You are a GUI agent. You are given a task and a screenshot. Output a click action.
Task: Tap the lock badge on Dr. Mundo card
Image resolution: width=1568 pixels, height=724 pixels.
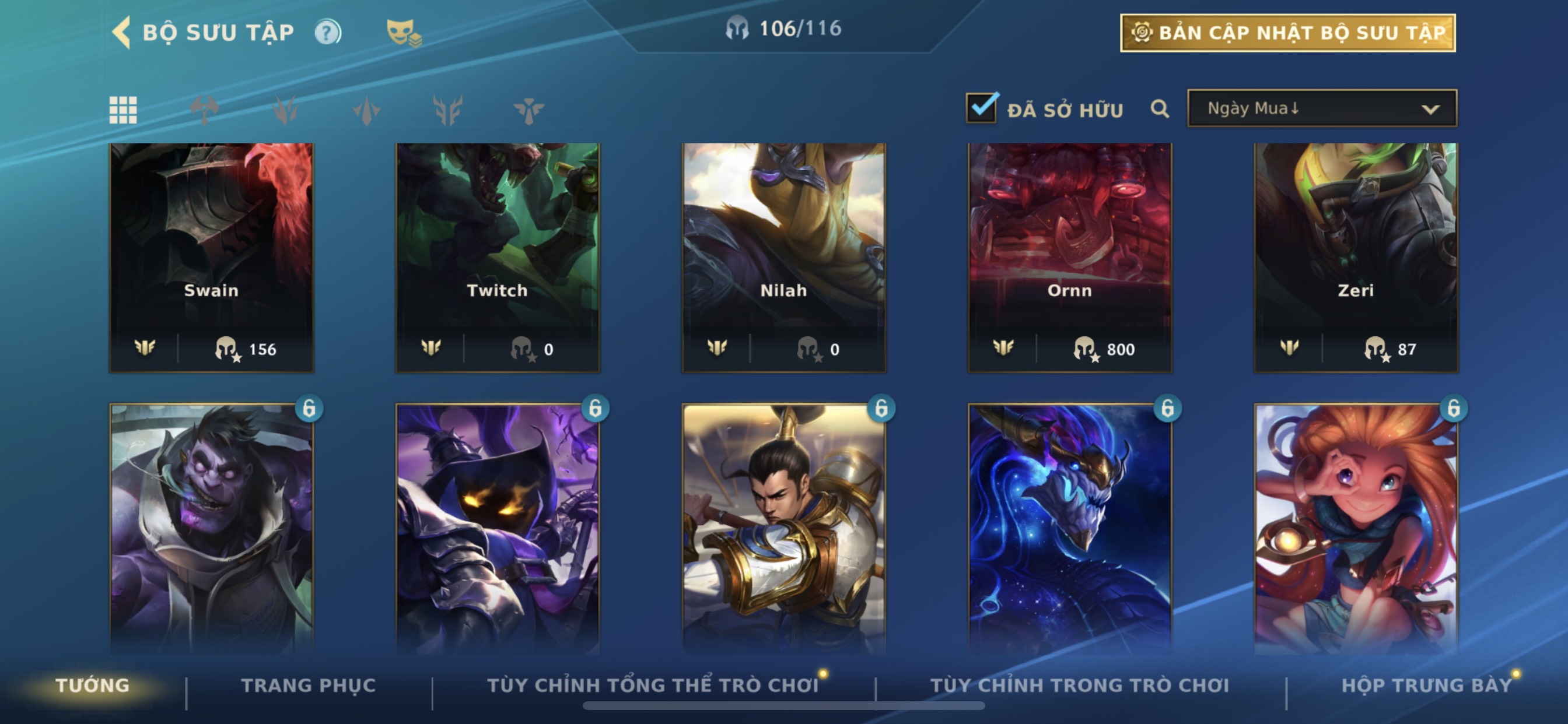(x=309, y=408)
